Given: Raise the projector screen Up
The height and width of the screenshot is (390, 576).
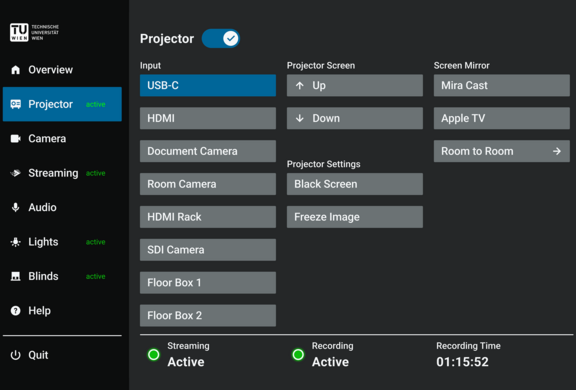Looking at the screenshot, I should (355, 86).
